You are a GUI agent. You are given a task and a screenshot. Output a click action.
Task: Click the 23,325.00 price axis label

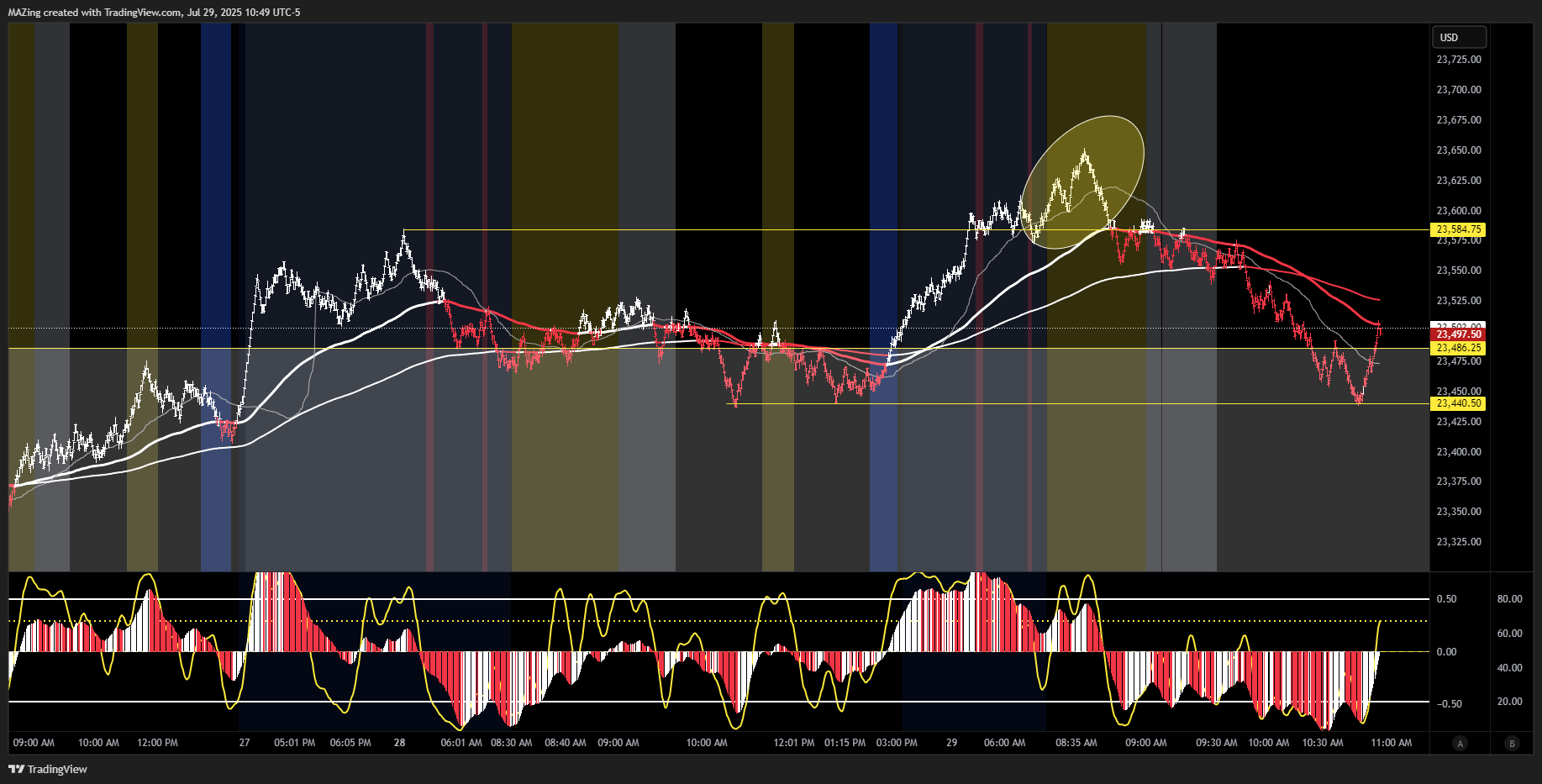(x=1459, y=542)
